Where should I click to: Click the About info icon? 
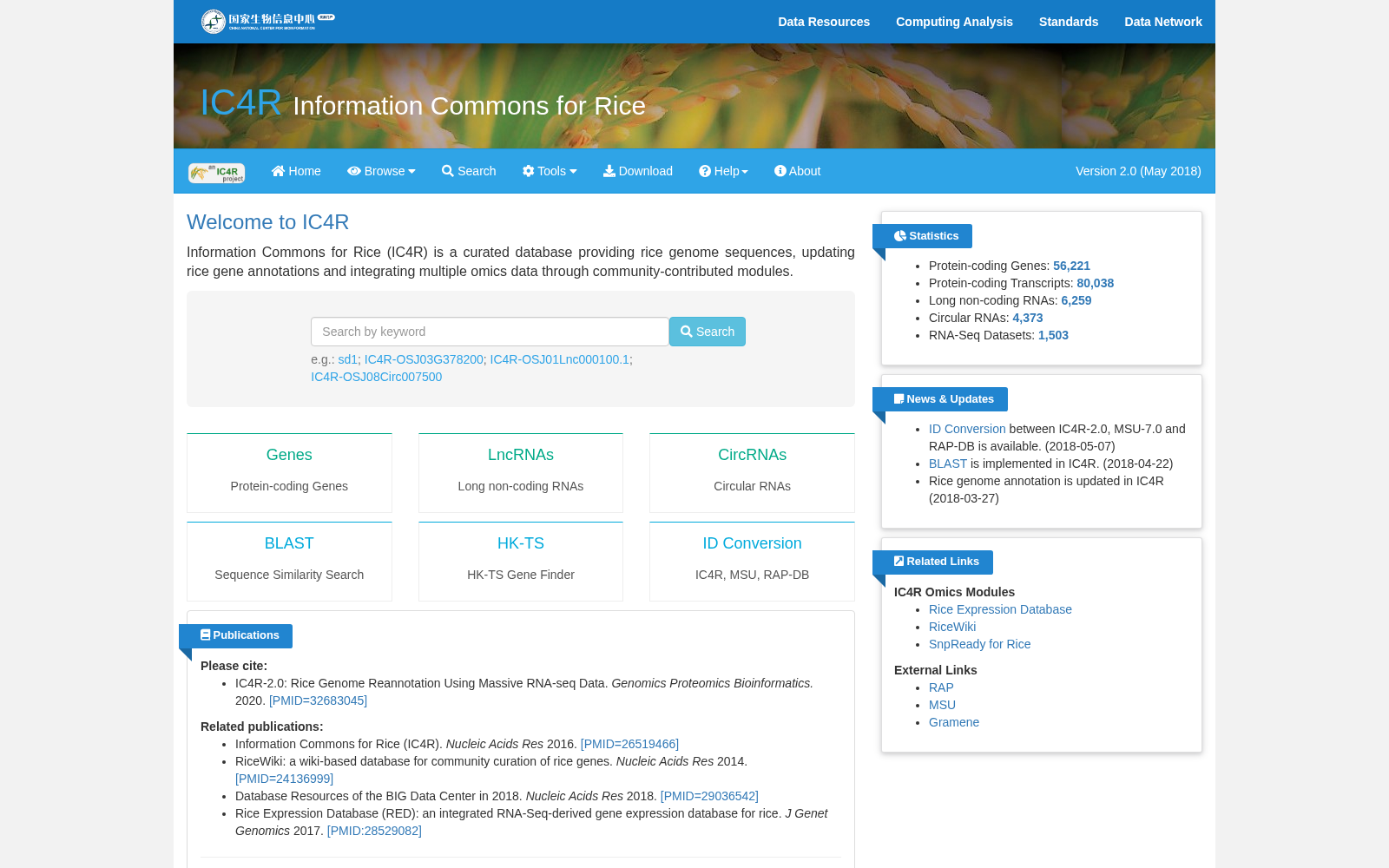pyautogui.click(x=780, y=171)
